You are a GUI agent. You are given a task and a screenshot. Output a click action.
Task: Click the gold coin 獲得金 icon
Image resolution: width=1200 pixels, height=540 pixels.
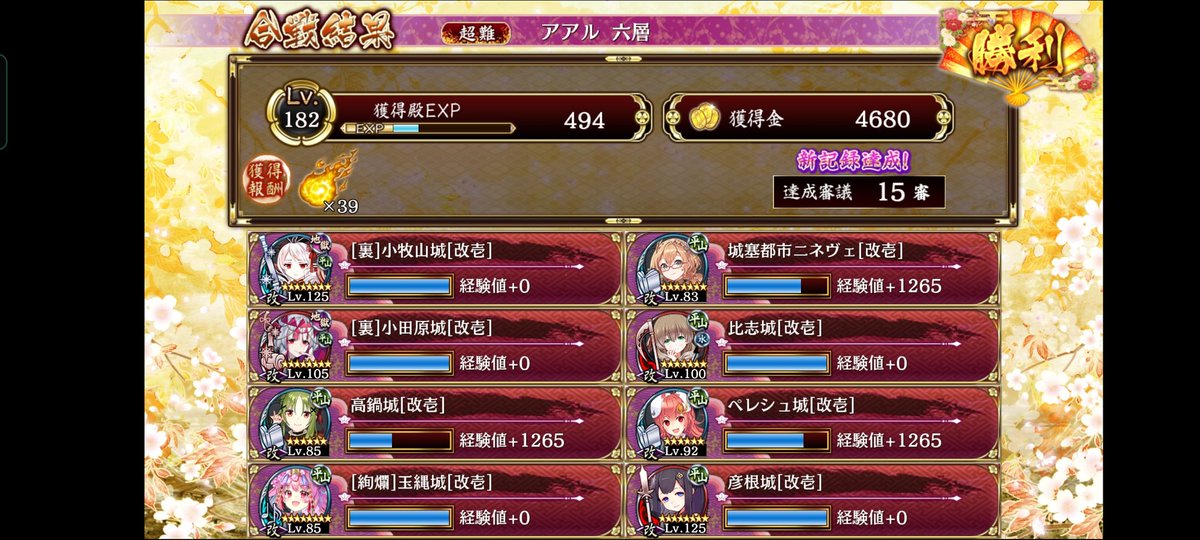coord(704,118)
